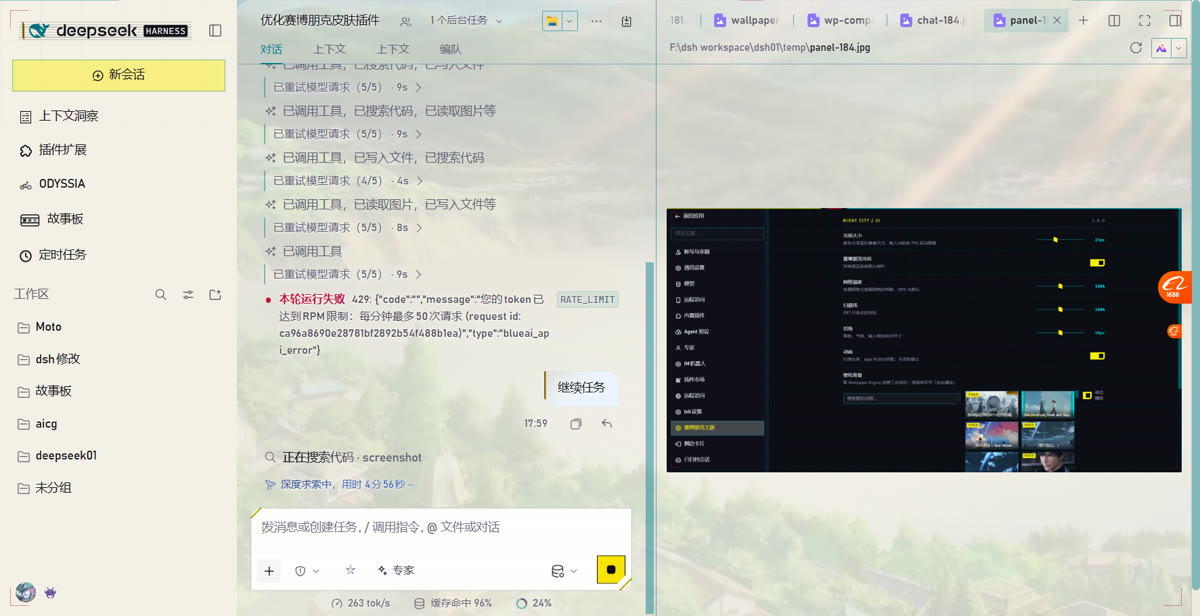Expand the 已重试模型请求（4/5）row
Screen dimensions: 1200x616
pos(347,181)
